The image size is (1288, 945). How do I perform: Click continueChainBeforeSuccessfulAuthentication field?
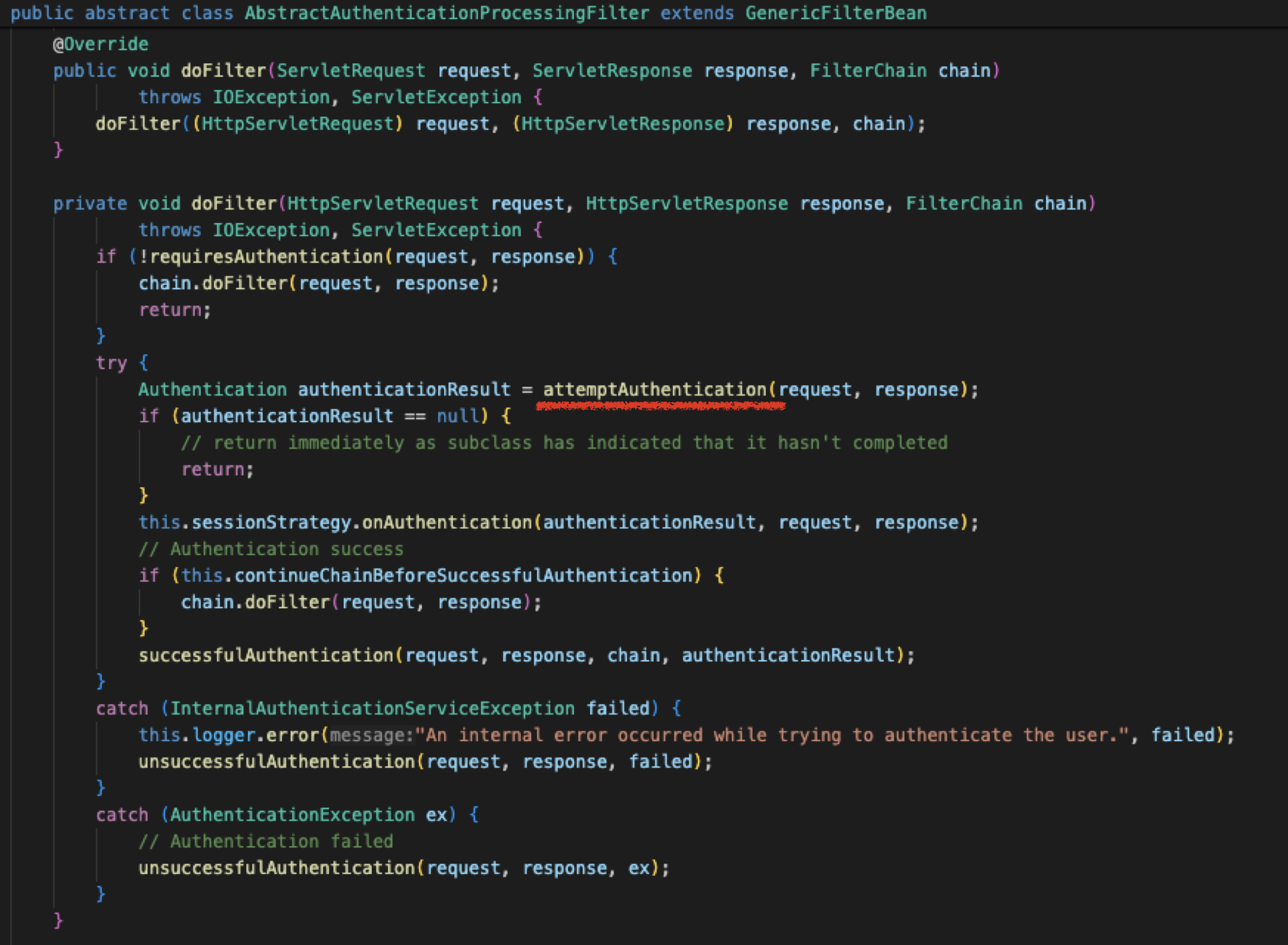(x=463, y=575)
